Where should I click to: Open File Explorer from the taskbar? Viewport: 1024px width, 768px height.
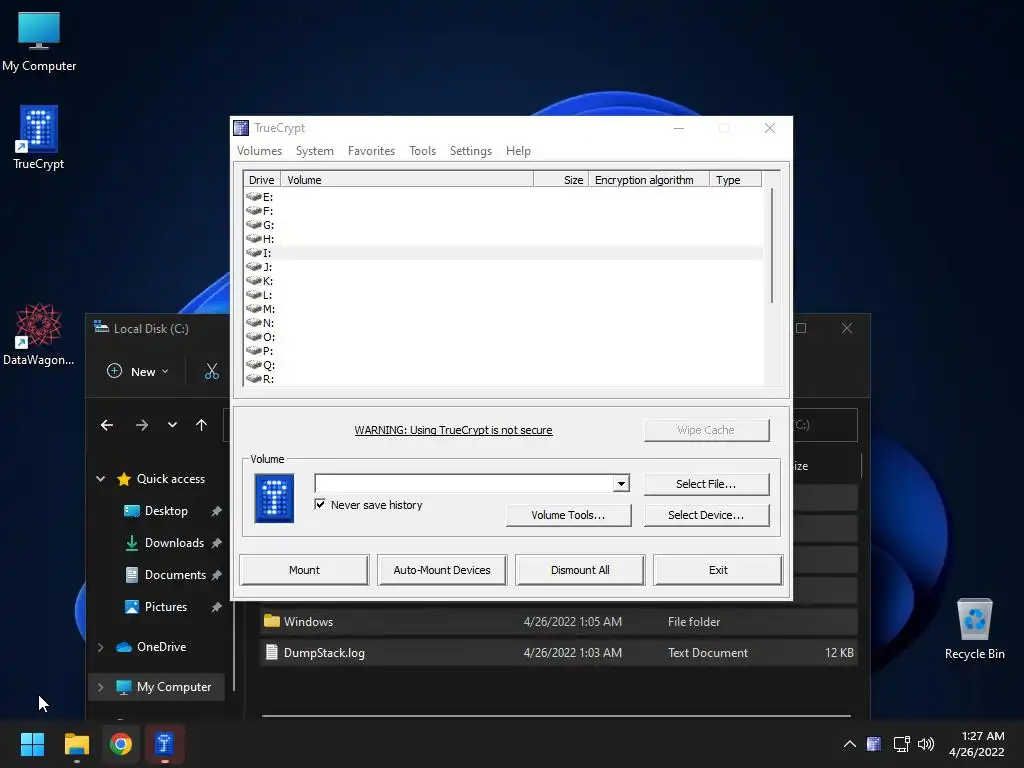point(76,744)
